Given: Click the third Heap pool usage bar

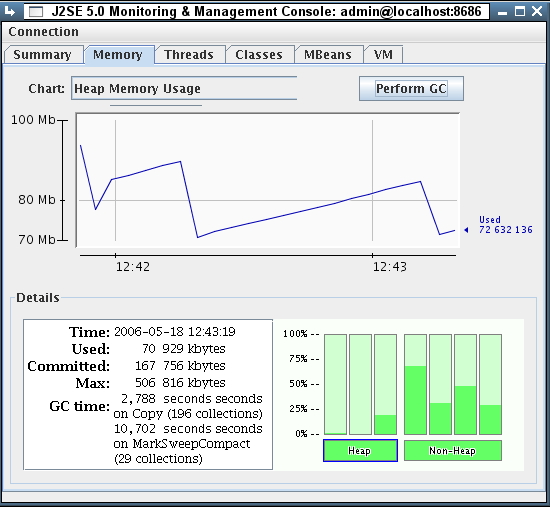Looking at the screenshot, I should pyautogui.click(x=385, y=385).
